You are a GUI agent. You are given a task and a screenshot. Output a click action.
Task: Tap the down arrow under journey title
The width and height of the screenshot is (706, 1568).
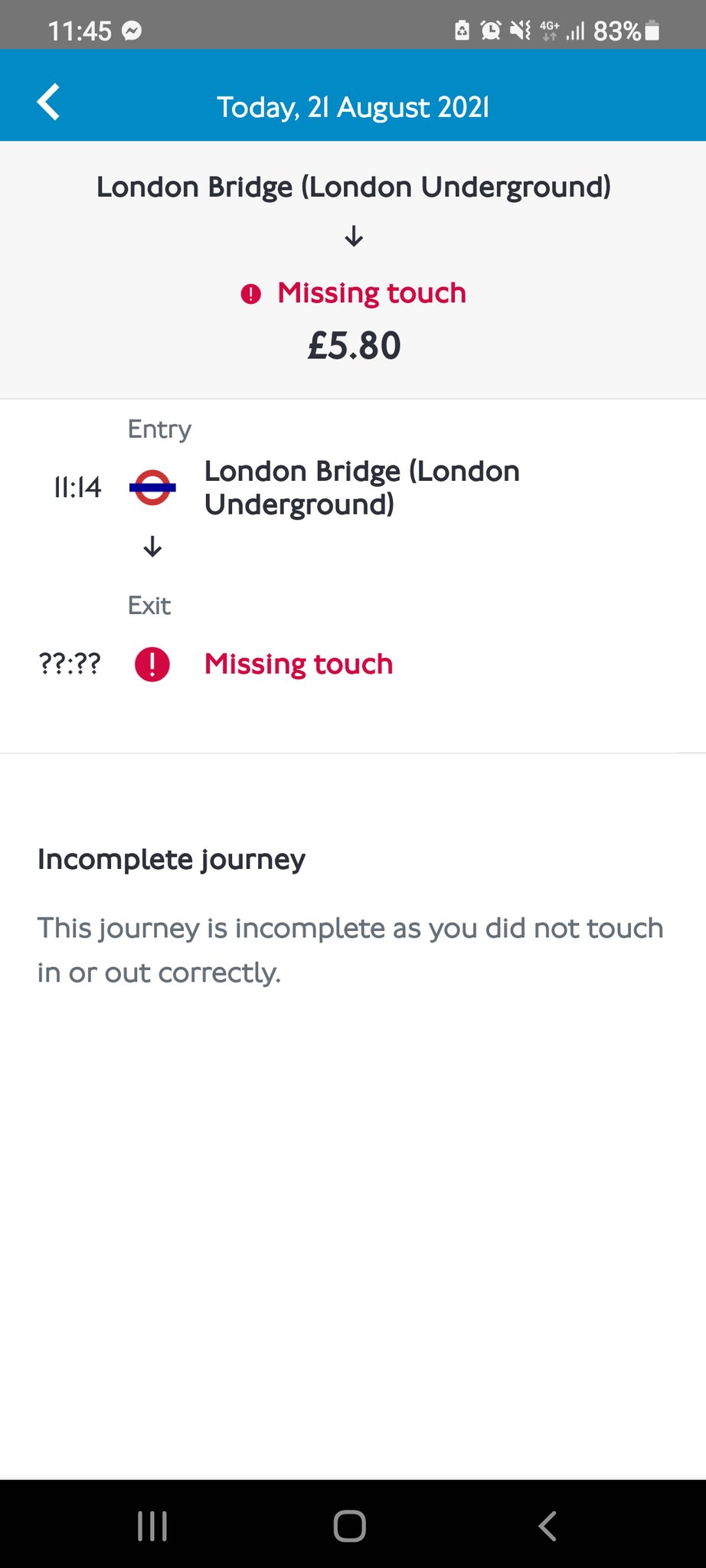pyautogui.click(x=354, y=236)
